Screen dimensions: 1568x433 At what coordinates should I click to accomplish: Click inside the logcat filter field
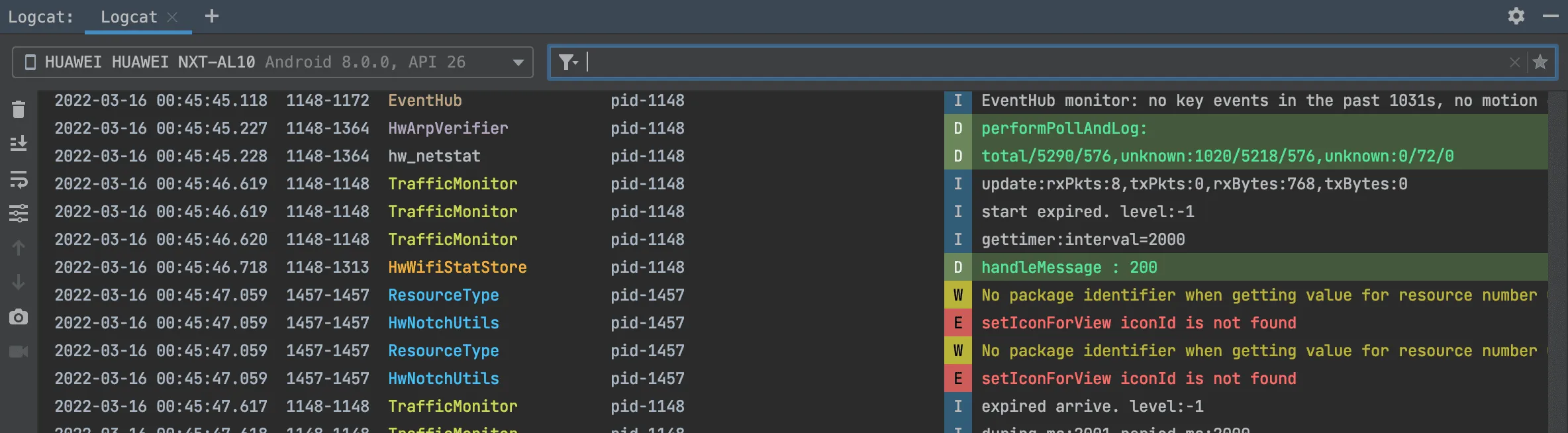click(x=993, y=62)
